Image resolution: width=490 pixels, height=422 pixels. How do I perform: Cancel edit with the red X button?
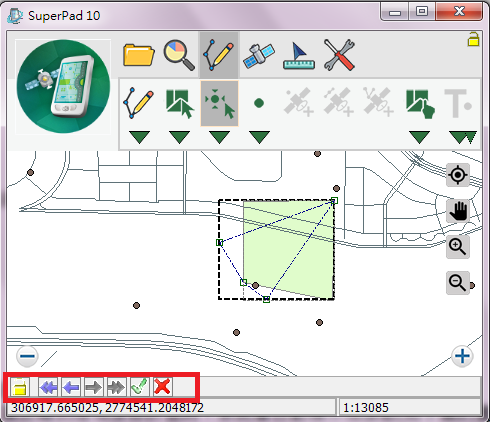pyautogui.click(x=162, y=387)
